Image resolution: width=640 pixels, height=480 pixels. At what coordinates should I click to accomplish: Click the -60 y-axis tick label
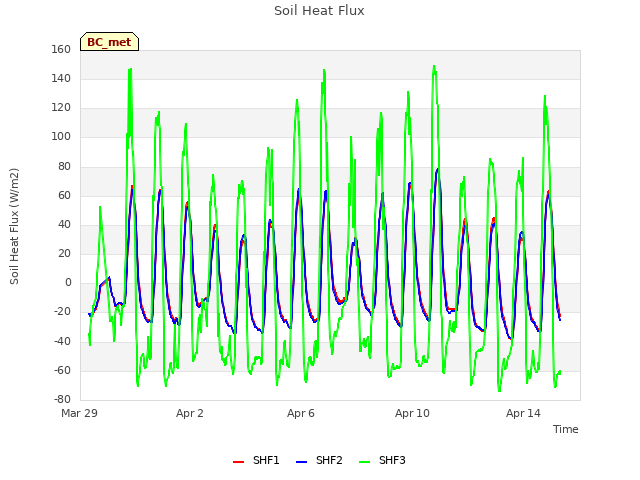62,370
